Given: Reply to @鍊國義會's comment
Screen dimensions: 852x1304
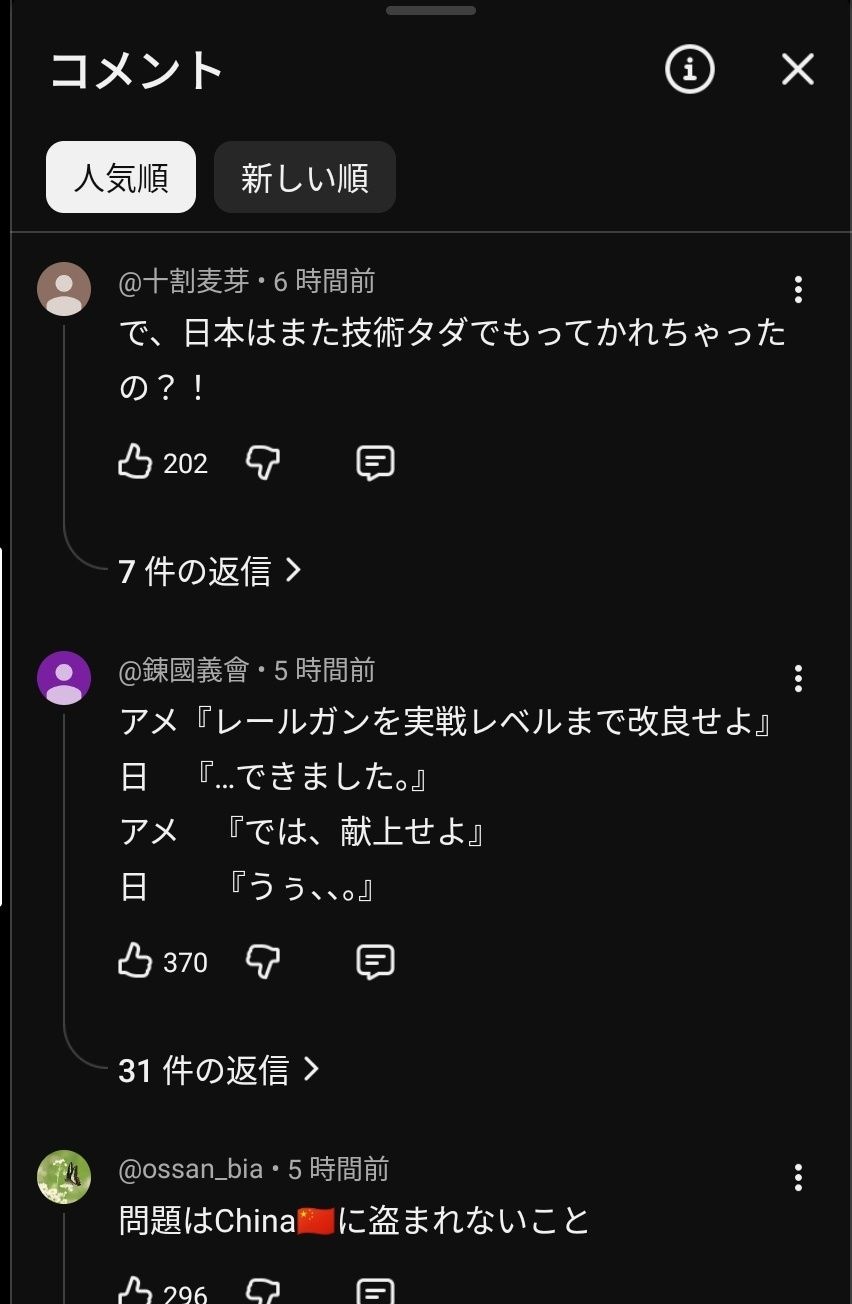Looking at the screenshot, I should tap(375, 961).
